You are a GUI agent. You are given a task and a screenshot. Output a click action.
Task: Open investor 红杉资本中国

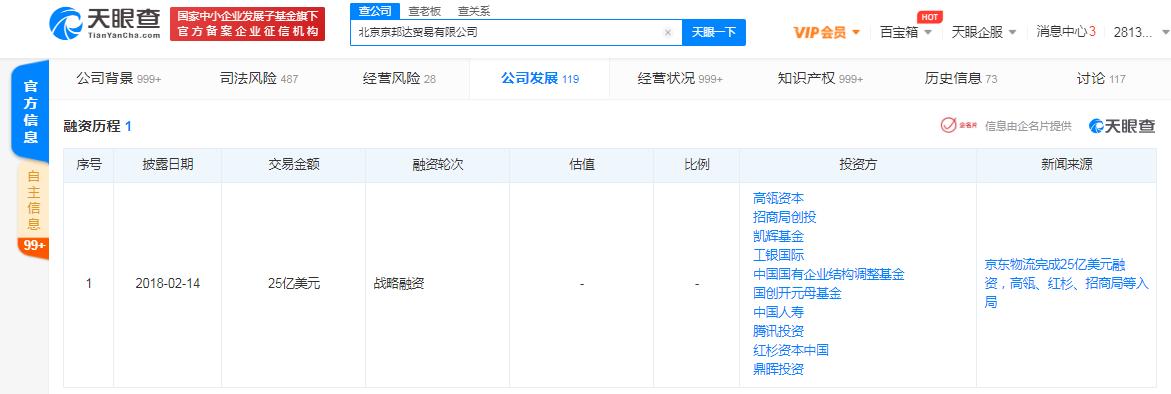coord(792,350)
